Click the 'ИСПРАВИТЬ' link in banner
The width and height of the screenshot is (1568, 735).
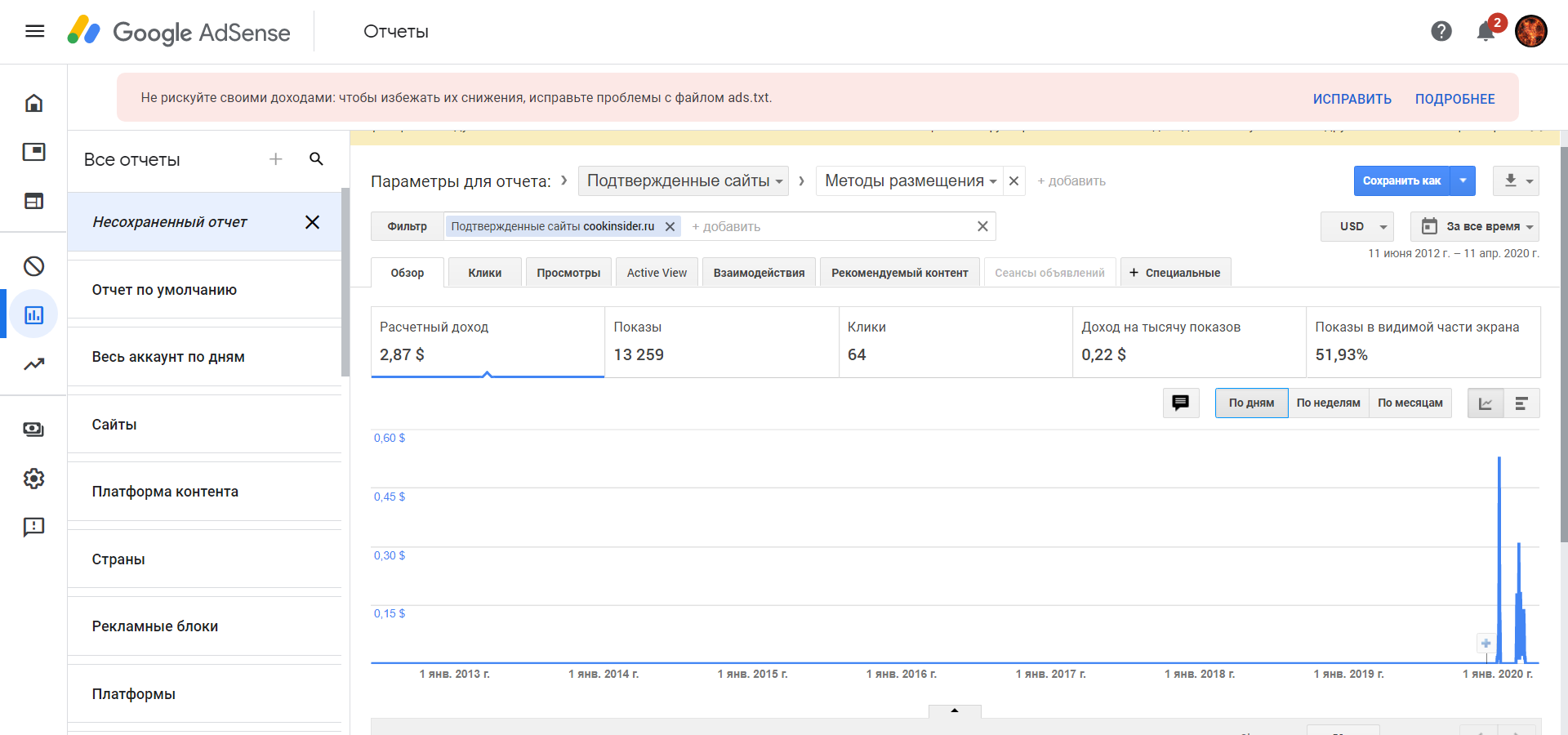pos(1352,99)
